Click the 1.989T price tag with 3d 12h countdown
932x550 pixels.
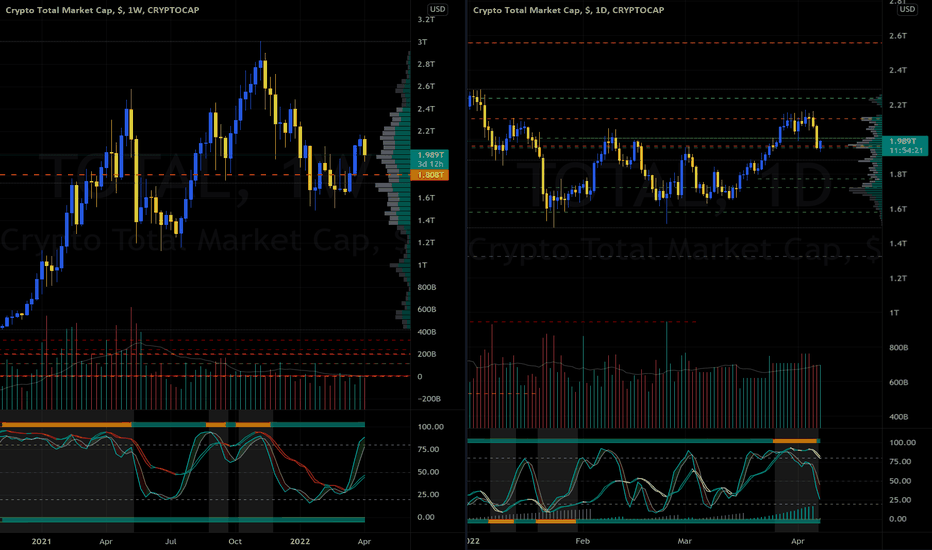pos(429,159)
